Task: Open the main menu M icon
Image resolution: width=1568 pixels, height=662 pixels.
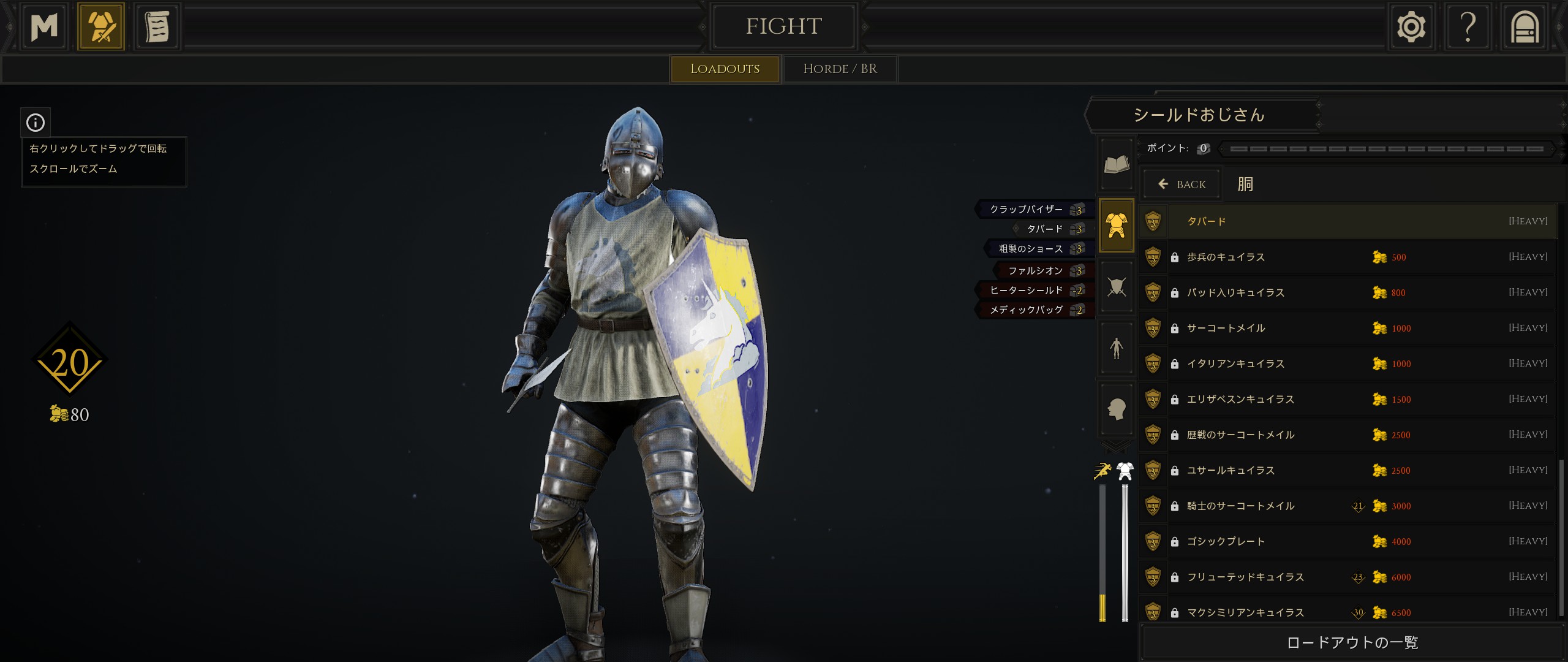Action: (x=44, y=27)
